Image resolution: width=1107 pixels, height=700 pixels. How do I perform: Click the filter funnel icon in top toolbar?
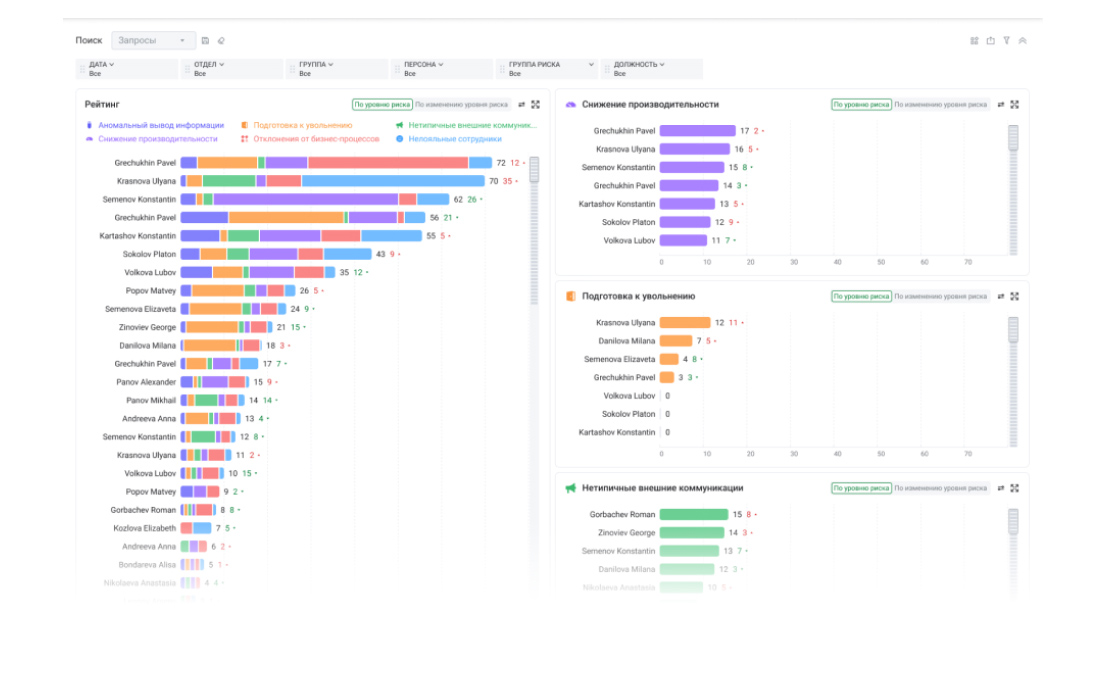point(1006,41)
